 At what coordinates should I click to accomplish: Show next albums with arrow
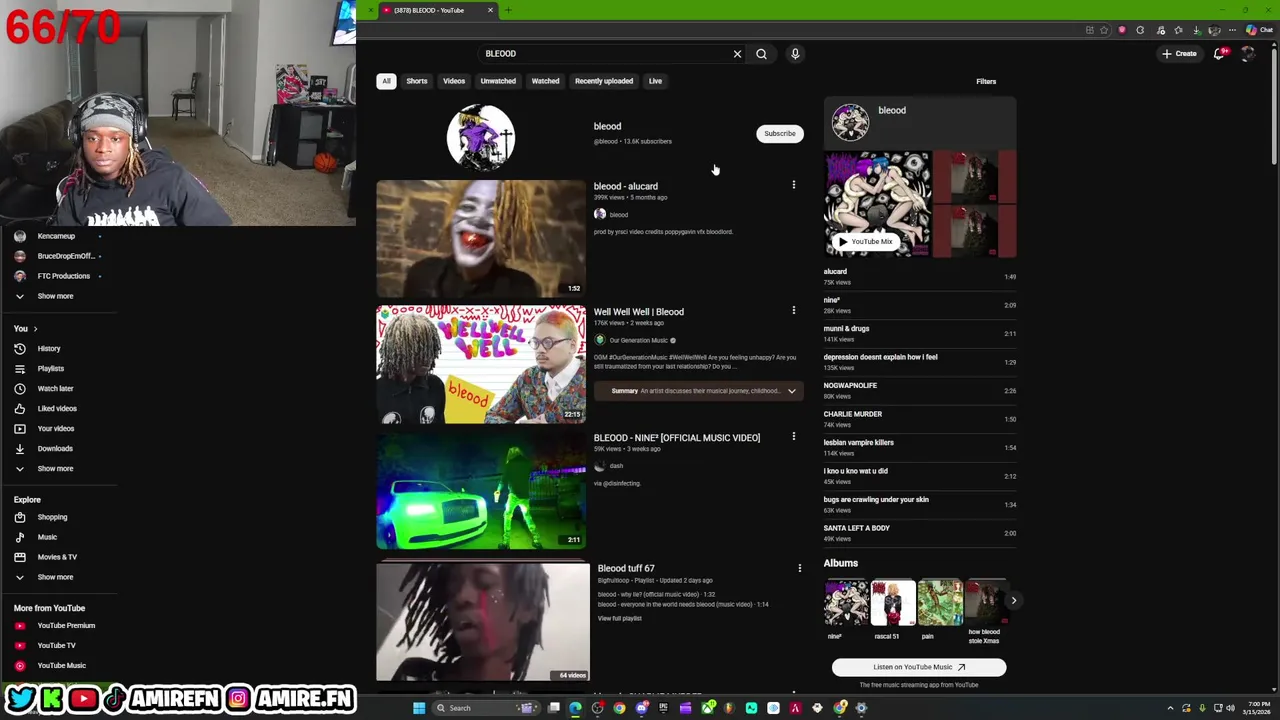click(x=1013, y=601)
